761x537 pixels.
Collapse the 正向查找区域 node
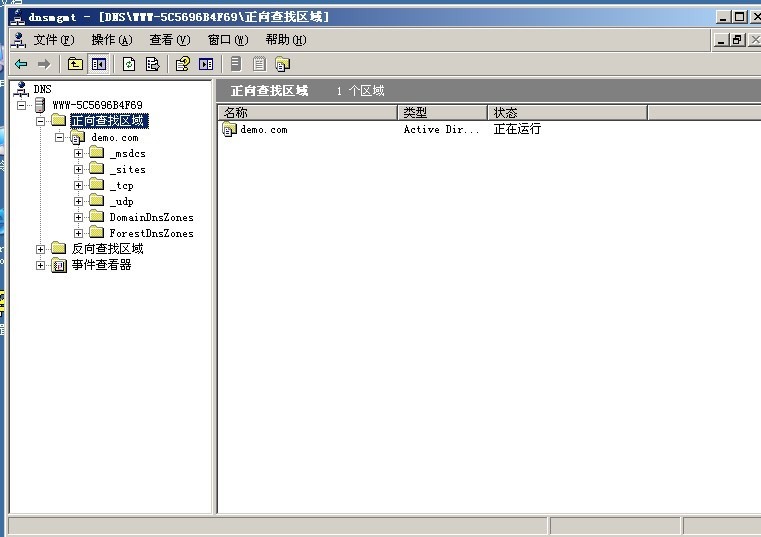(40, 121)
